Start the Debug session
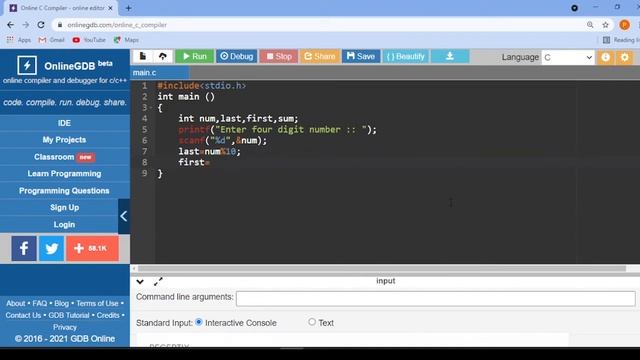The height and width of the screenshot is (360, 640). pos(237,56)
